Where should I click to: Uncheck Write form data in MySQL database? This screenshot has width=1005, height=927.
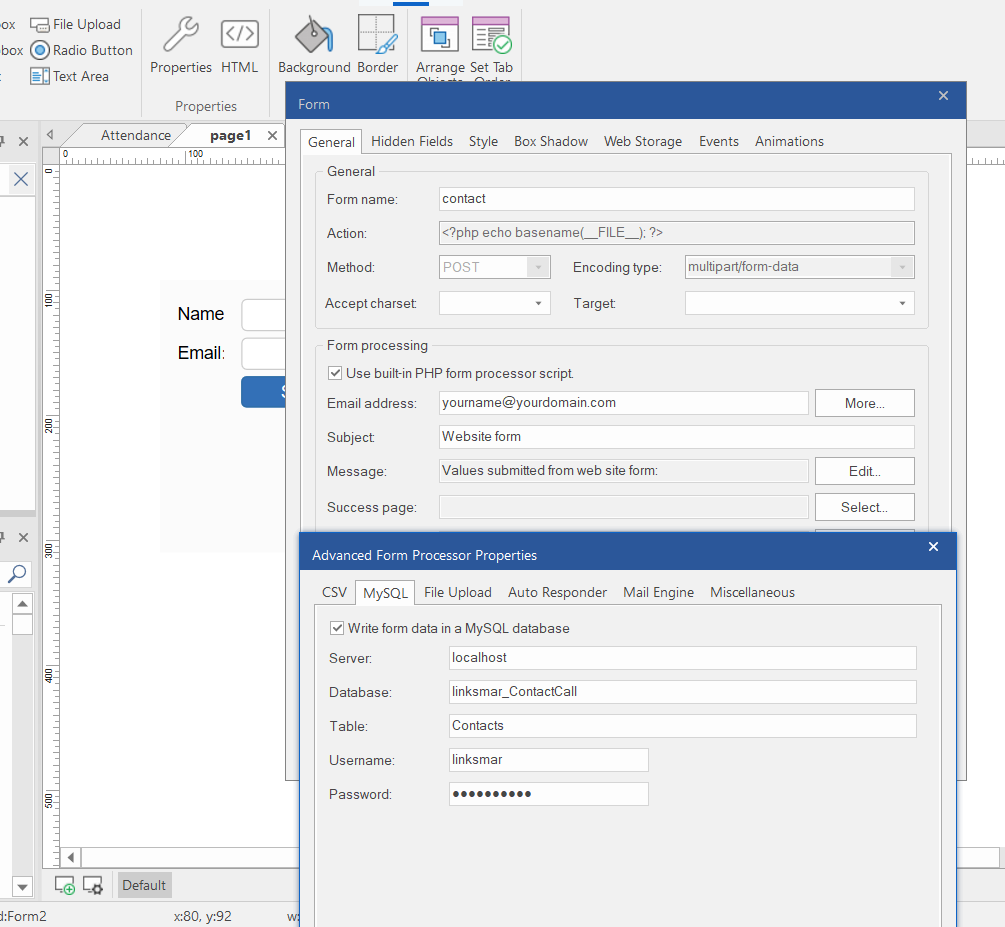click(x=337, y=628)
